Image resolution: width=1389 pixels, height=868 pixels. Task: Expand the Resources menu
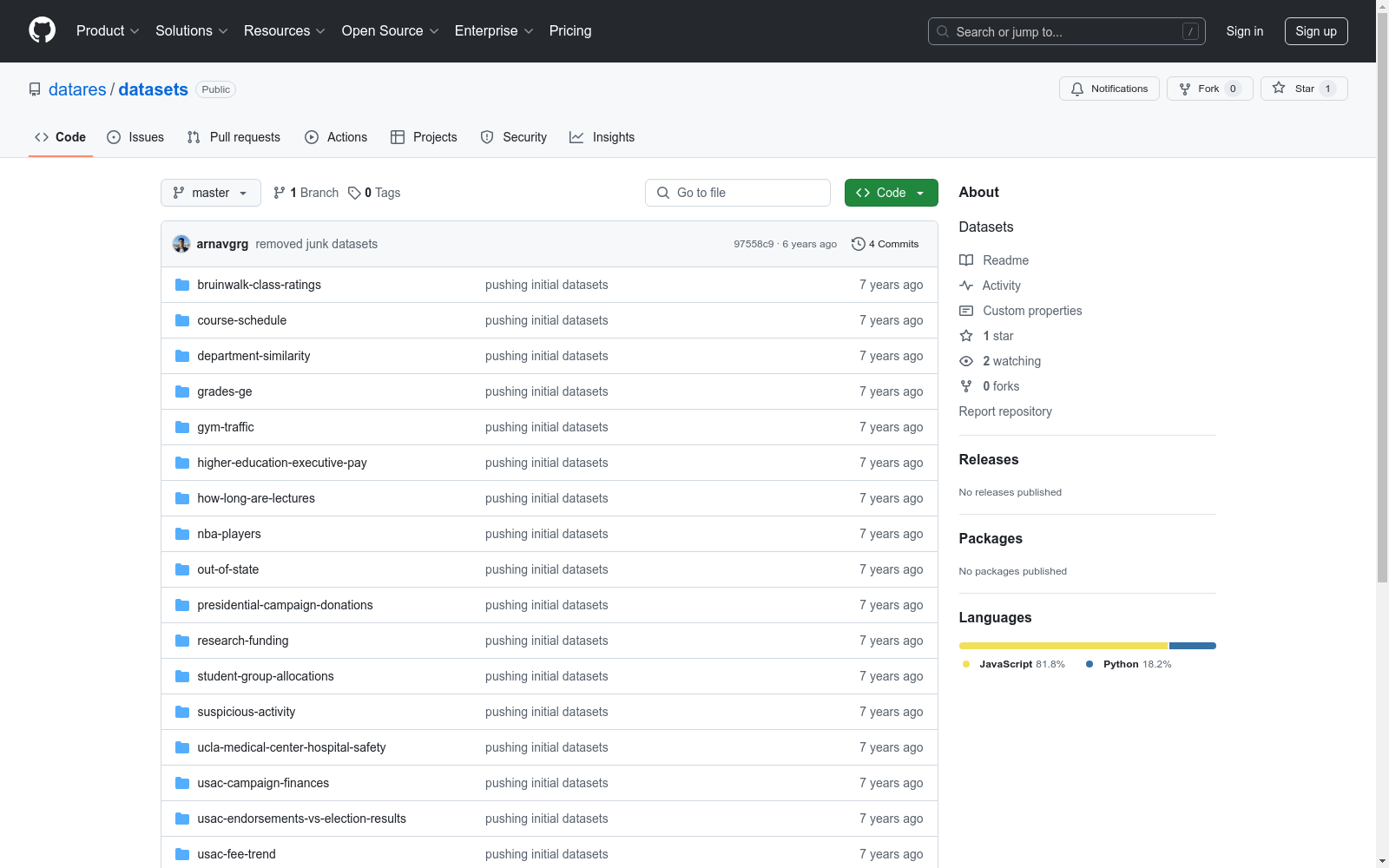coord(285,30)
